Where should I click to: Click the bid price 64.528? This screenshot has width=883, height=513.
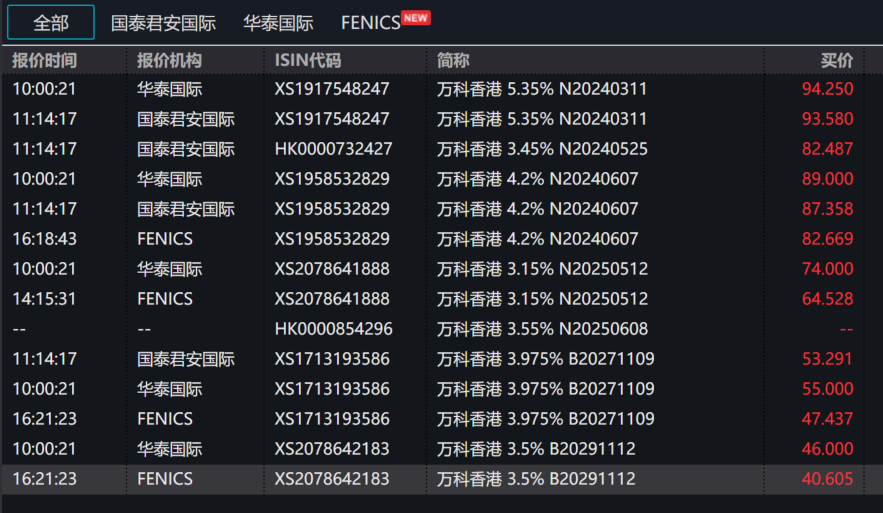pos(827,299)
